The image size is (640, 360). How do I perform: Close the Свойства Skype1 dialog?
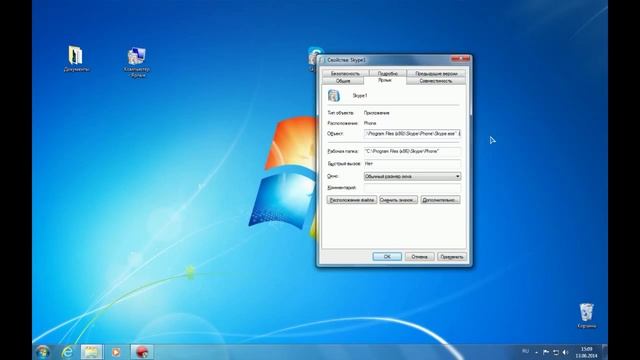click(x=460, y=59)
